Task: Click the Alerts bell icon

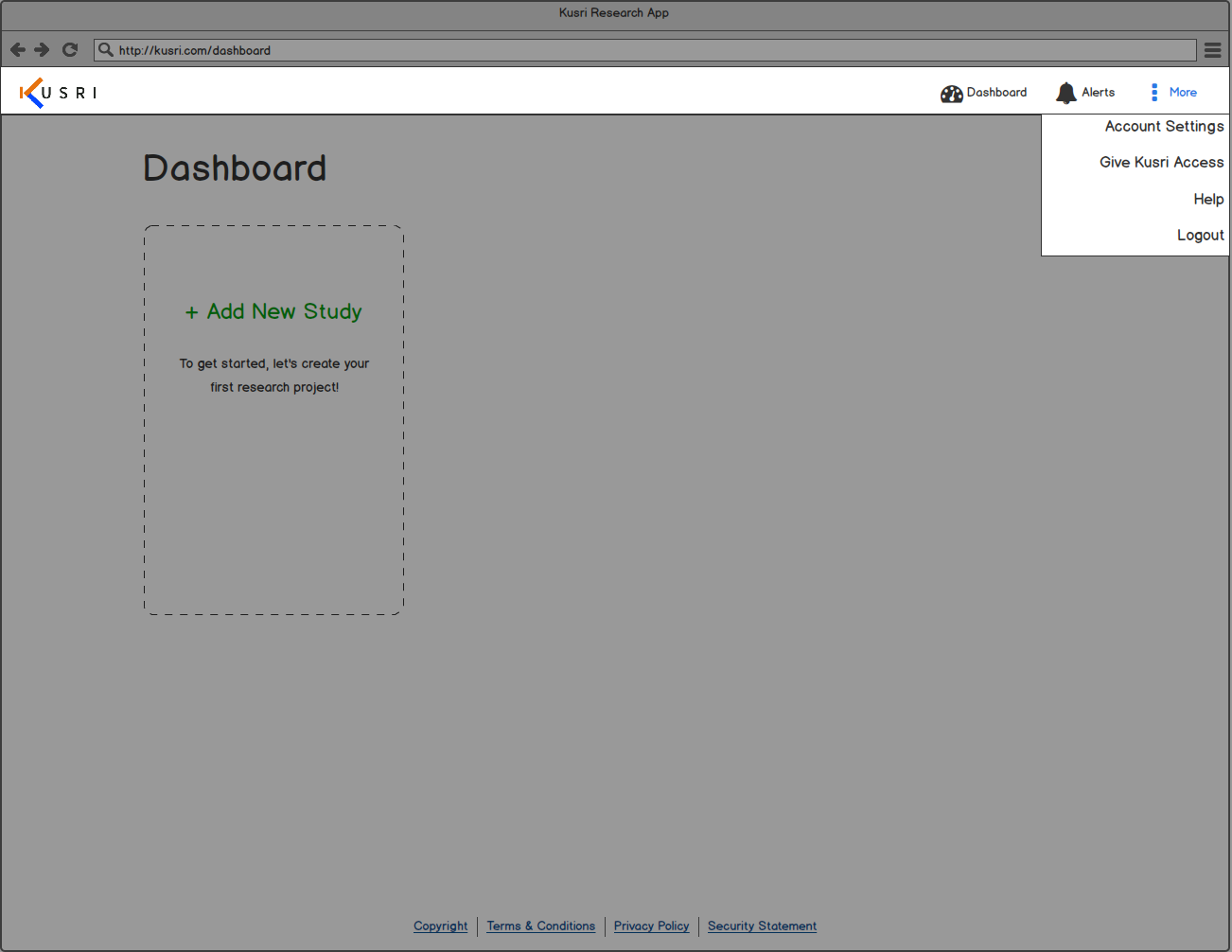Action: 1066,93
